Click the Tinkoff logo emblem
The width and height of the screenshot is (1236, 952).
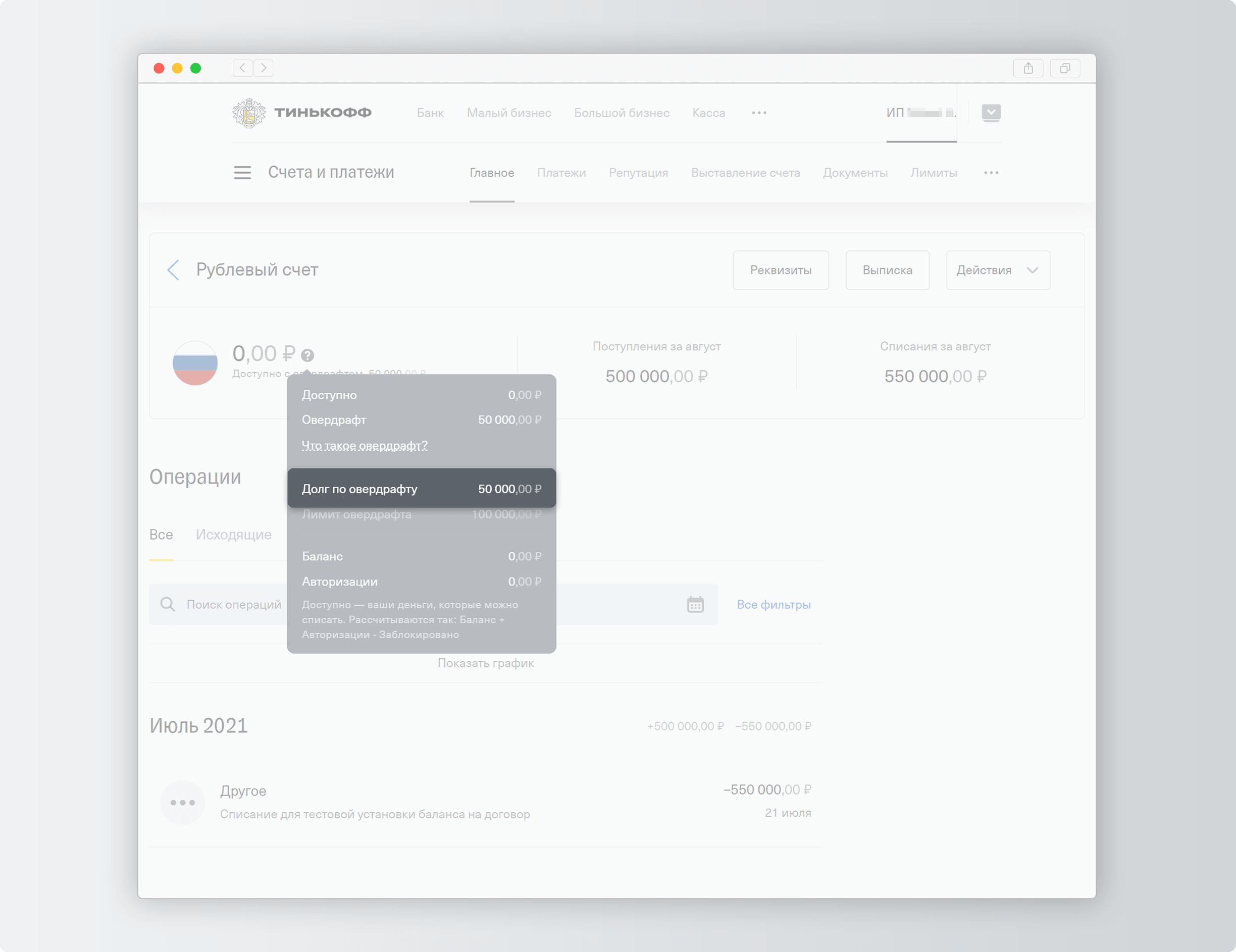pos(248,113)
